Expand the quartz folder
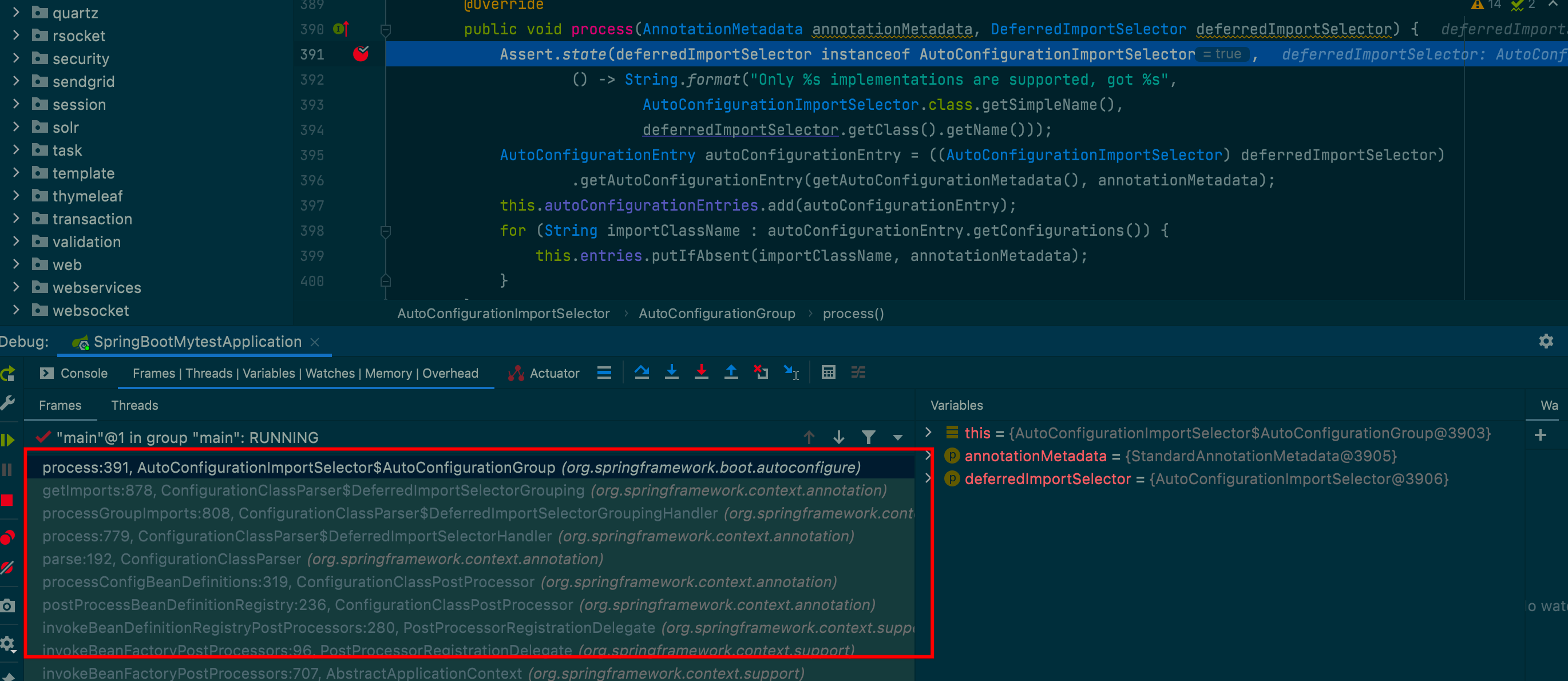 (17, 12)
